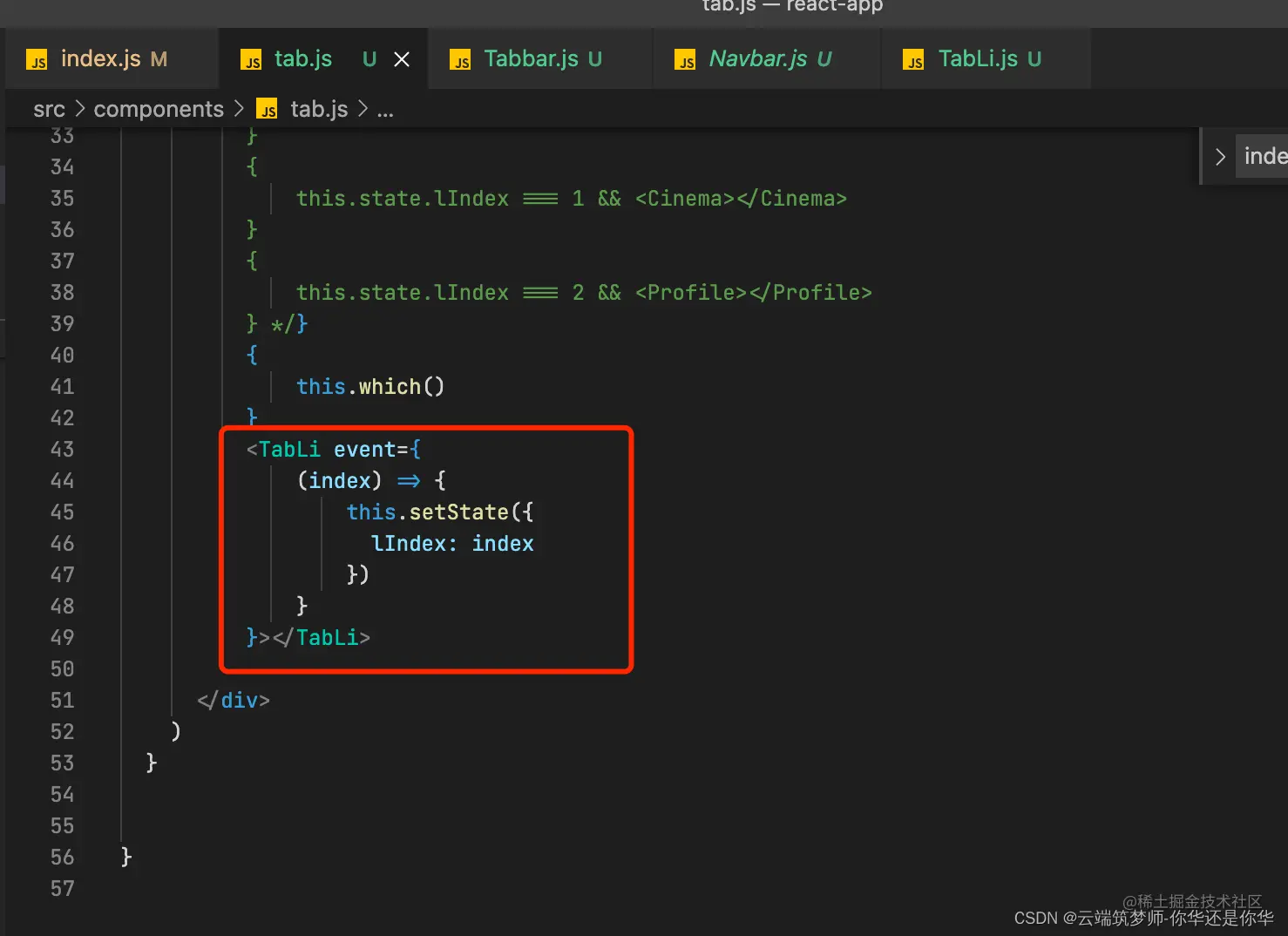Image resolution: width=1288 pixels, height=936 pixels.
Task: Click setState on line 45
Action: (x=458, y=512)
